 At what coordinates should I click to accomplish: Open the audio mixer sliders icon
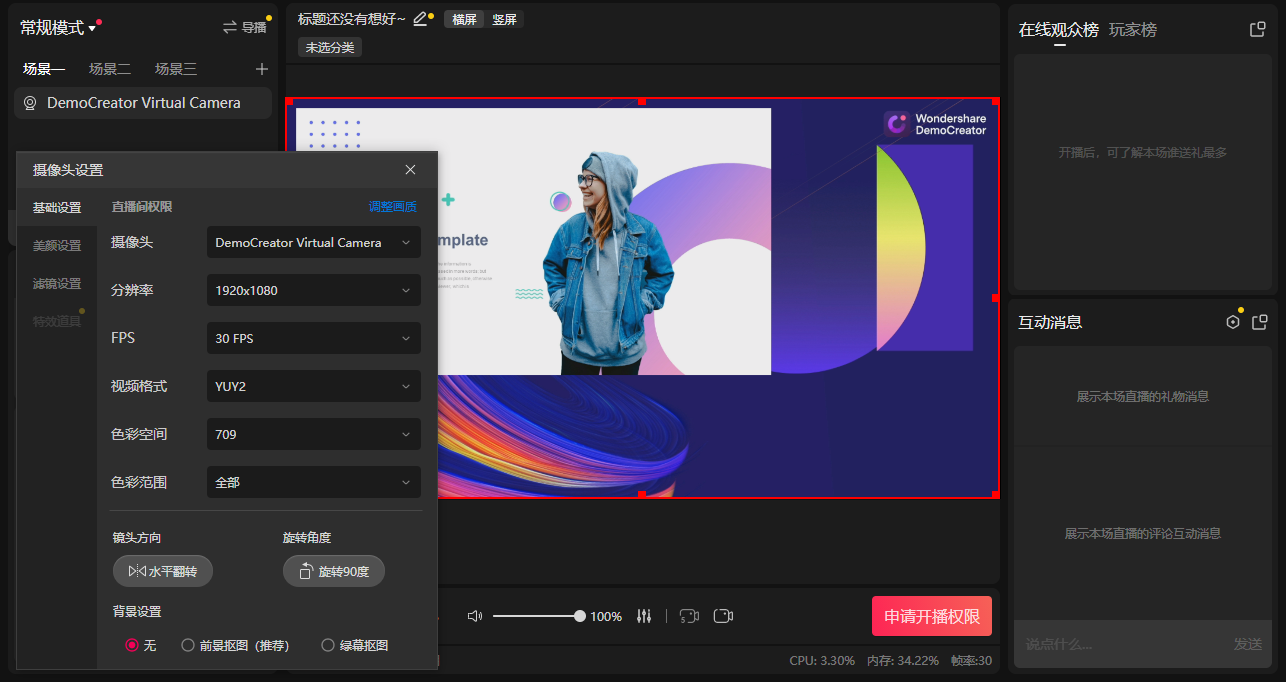coord(644,616)
